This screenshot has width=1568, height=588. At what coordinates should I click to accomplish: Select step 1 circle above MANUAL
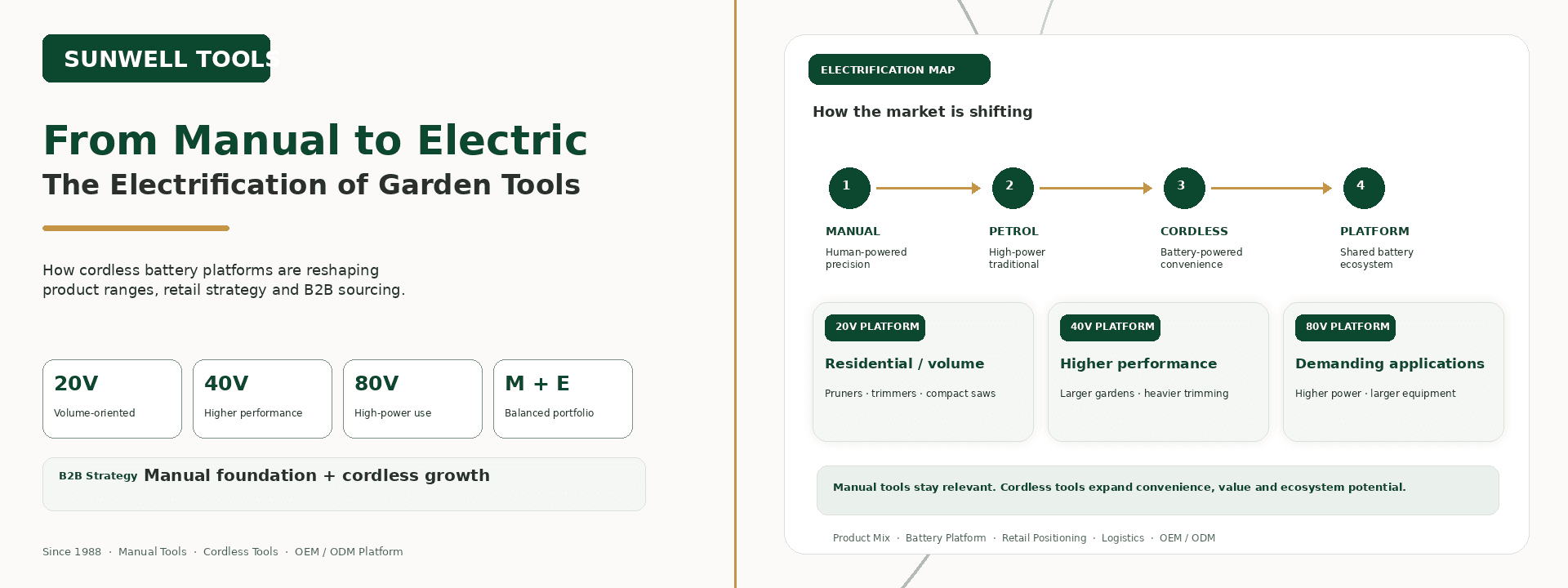point(849,188)
